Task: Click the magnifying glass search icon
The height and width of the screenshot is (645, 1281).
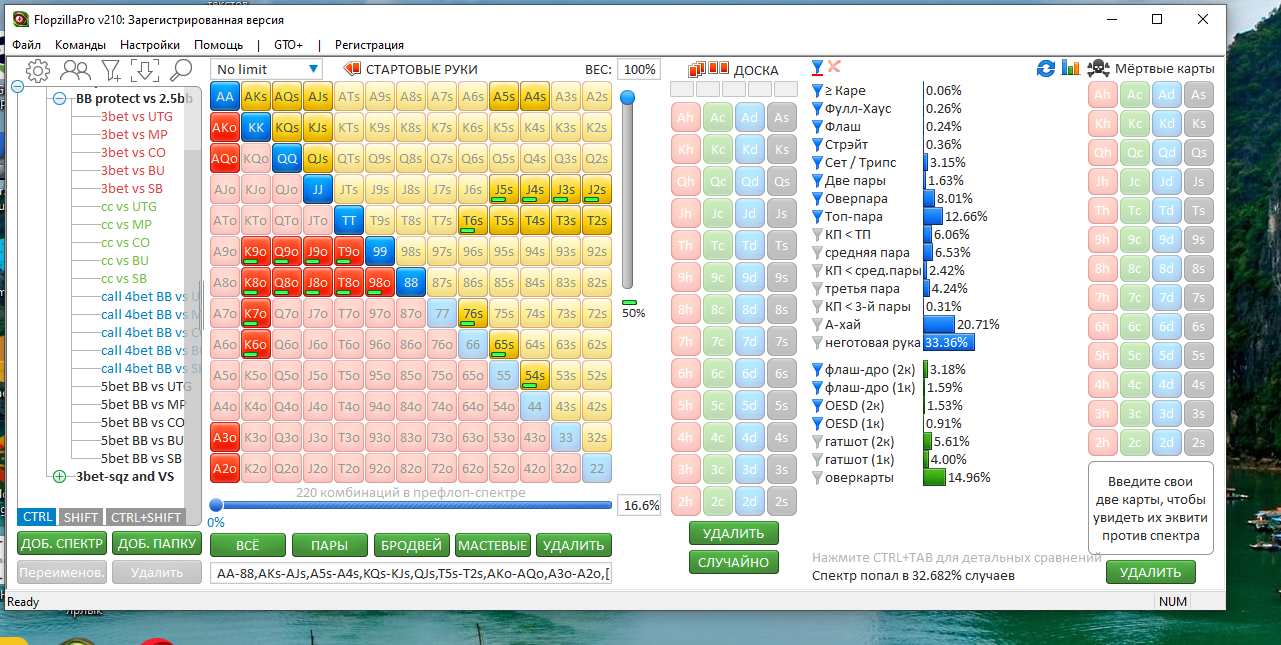Action: (181, 70)
